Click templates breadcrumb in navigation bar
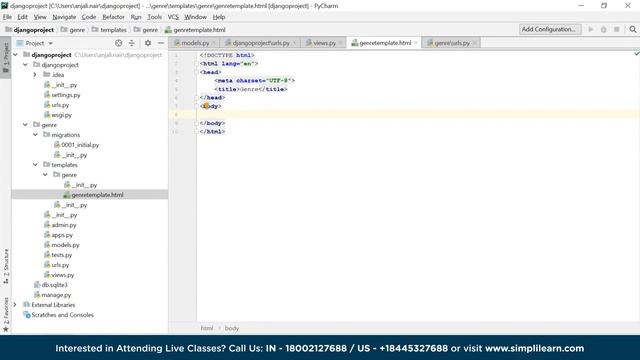This screenshot has width=640, height=360. point(109,30)
